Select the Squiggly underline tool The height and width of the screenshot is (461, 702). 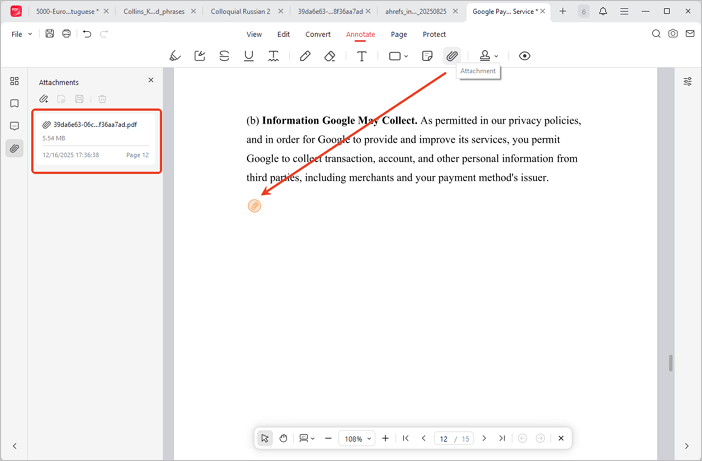coord(273,56)
